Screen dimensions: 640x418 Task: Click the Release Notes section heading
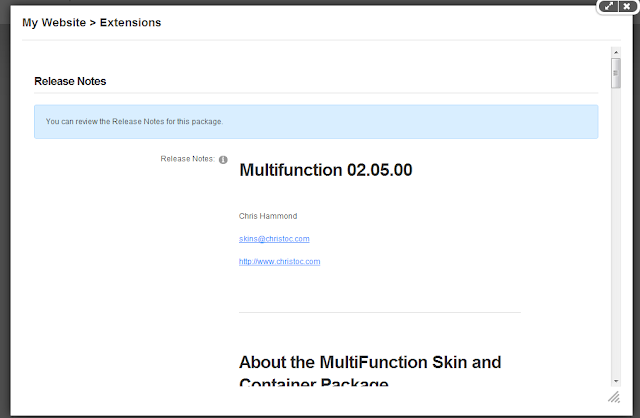coord(70,81)
